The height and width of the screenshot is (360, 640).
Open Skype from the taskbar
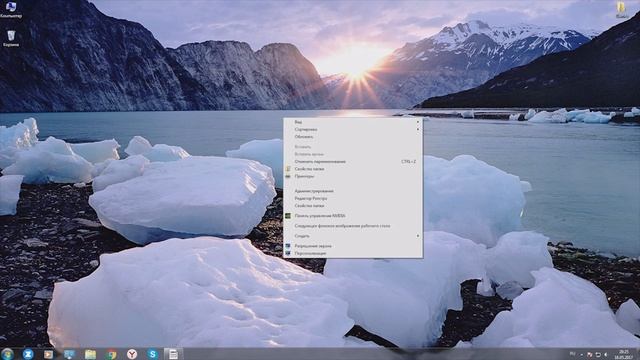pos(153,354)
